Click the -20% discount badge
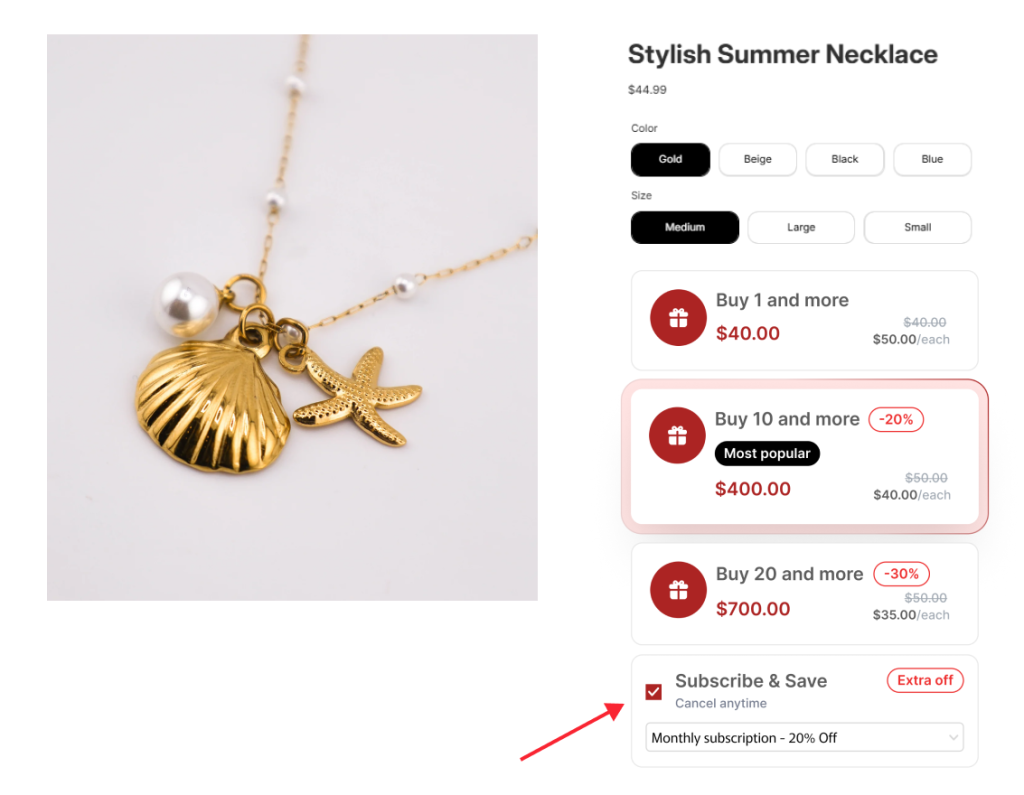The height and width of the screenshot is (795, 1024). click(896, 420)
